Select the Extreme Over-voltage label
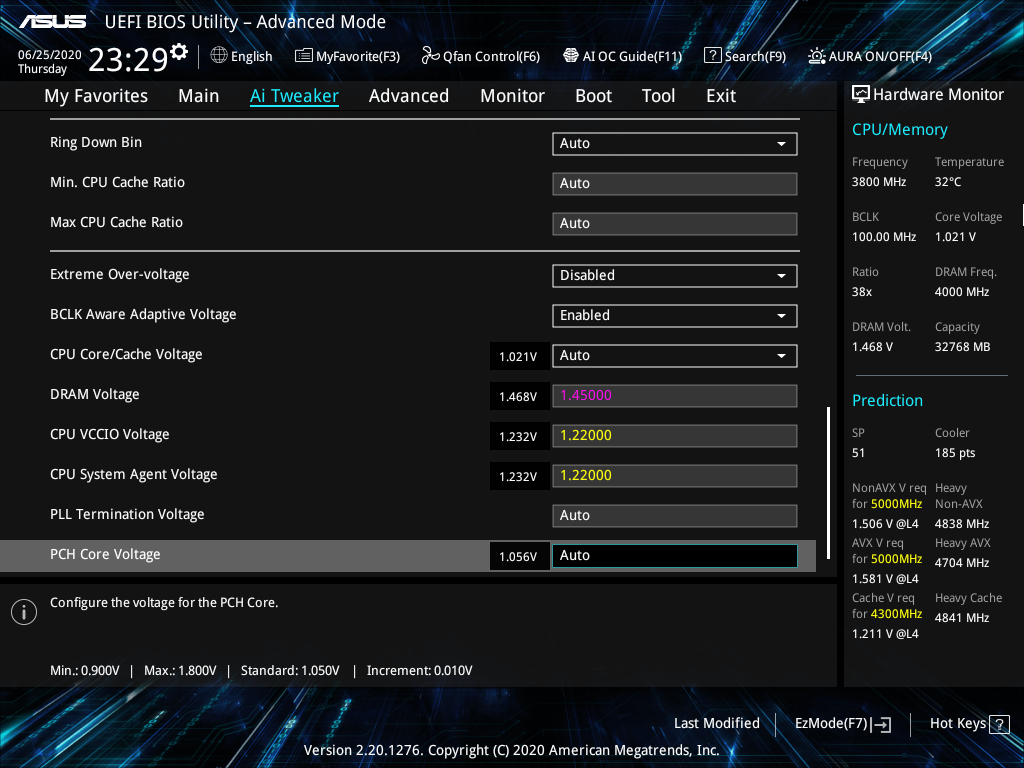This screenshot has width=1024, height=768. coord(120,274)
